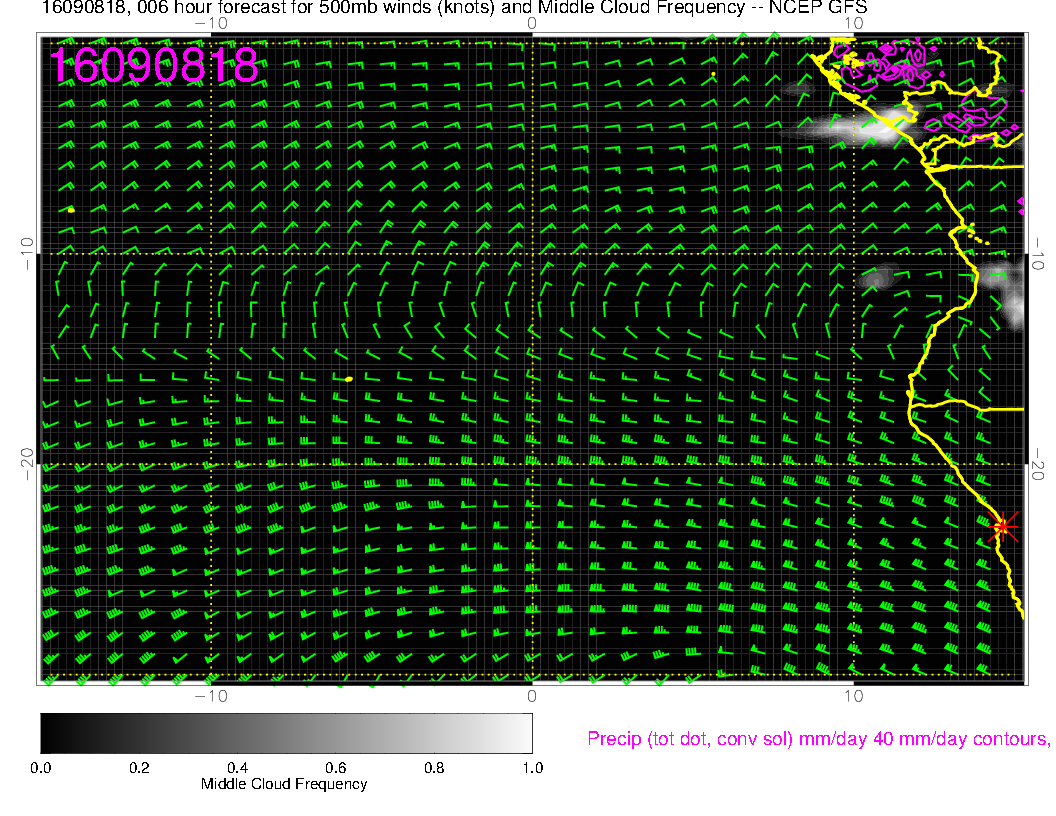Click the red star marker on the coastline
The height and width of the screenshot is (816, 1056).
[x=1004, y=526]
